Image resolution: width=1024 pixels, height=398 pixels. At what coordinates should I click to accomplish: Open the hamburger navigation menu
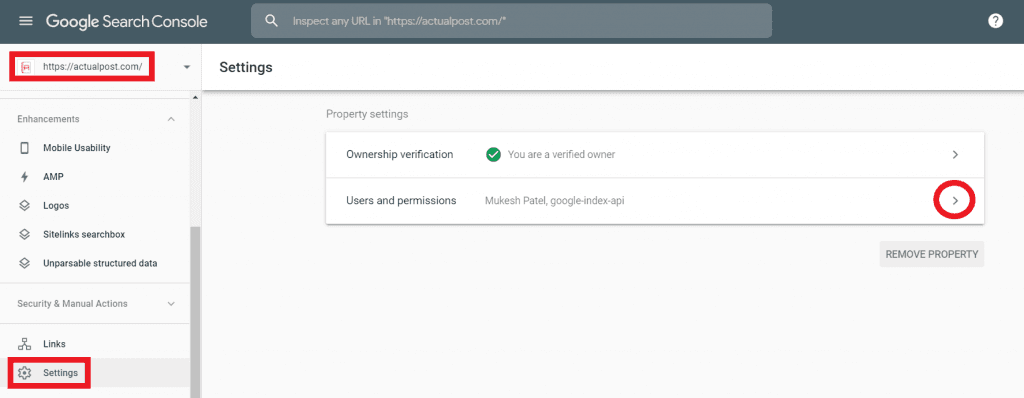[25, 21]
